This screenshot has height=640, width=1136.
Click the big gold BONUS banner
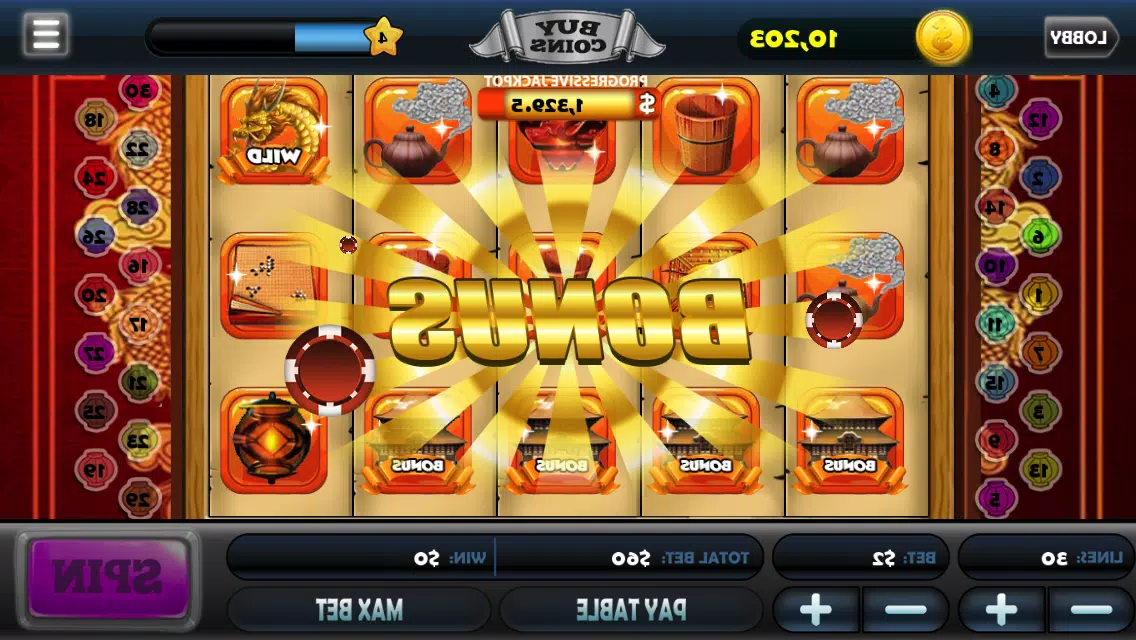tap(567, 320)
